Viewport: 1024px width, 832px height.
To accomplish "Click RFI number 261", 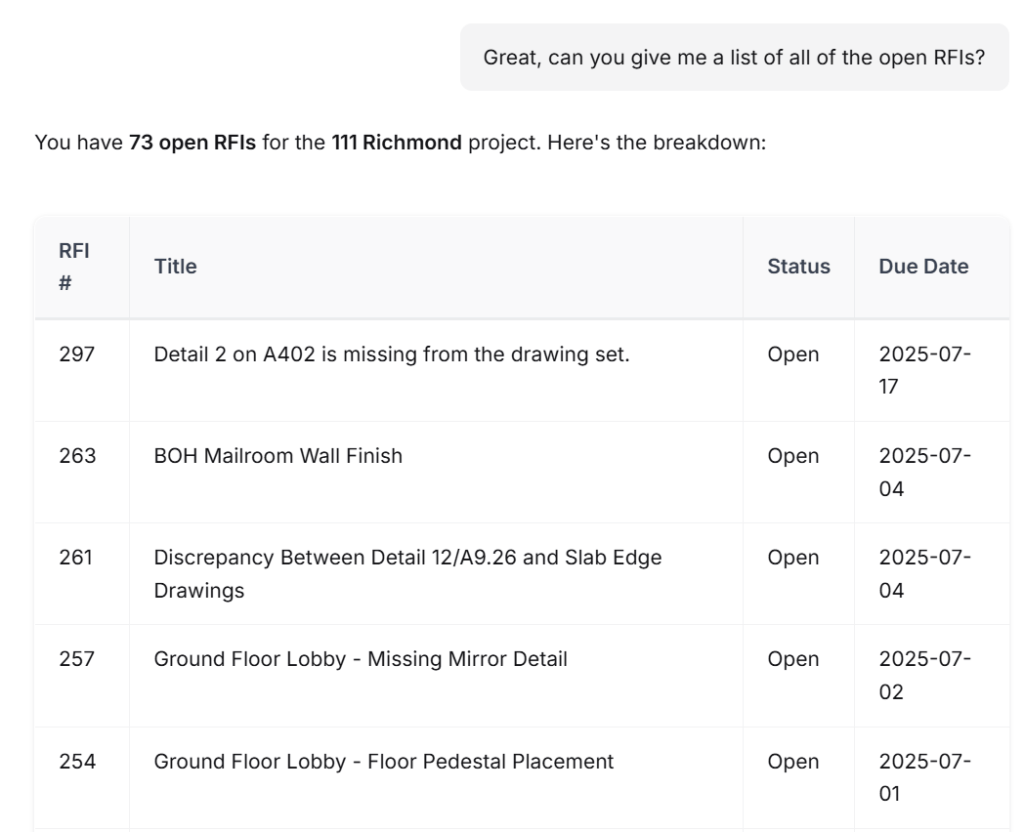I will [75, 558].
